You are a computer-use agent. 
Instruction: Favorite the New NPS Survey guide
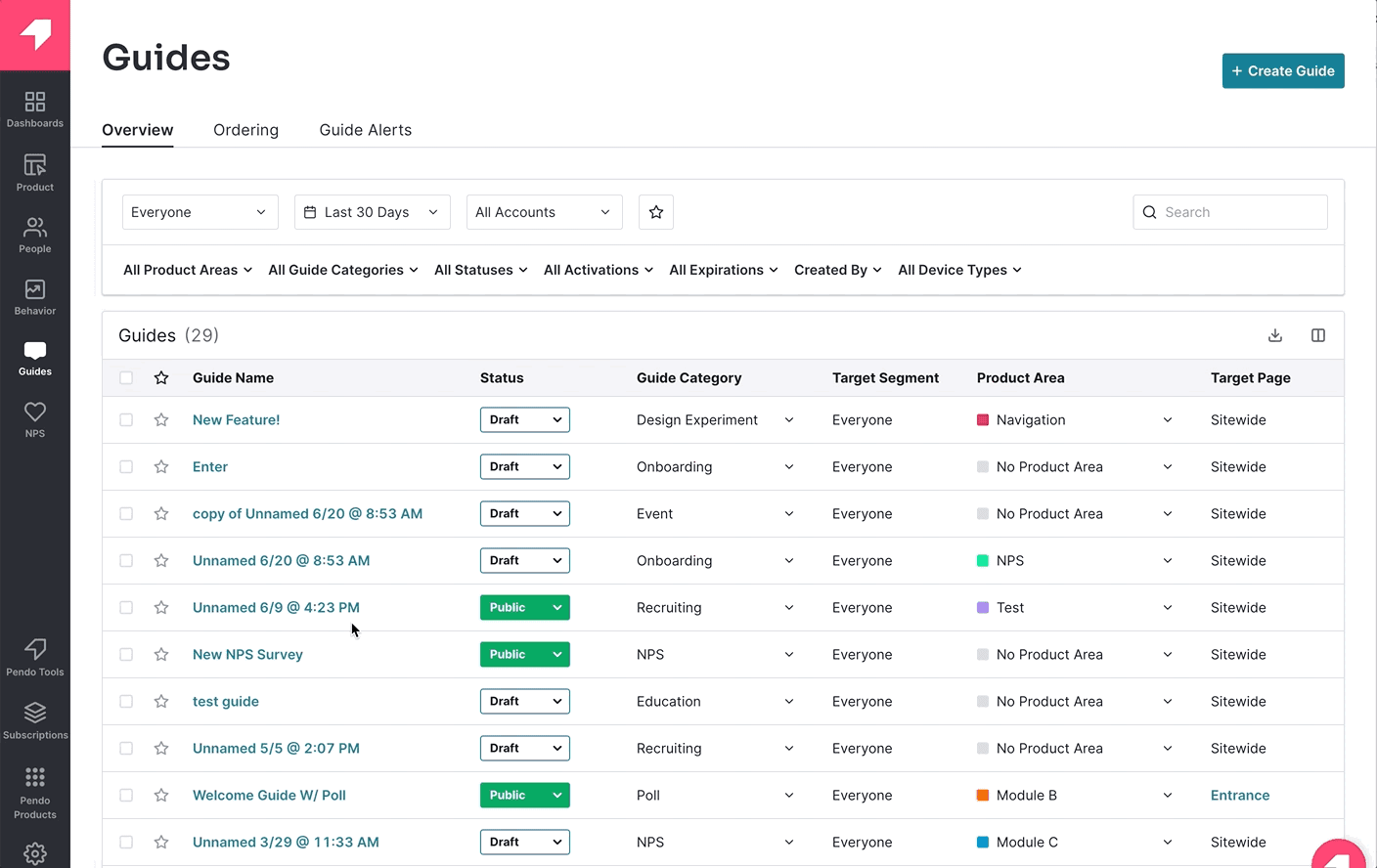point(161,655)
